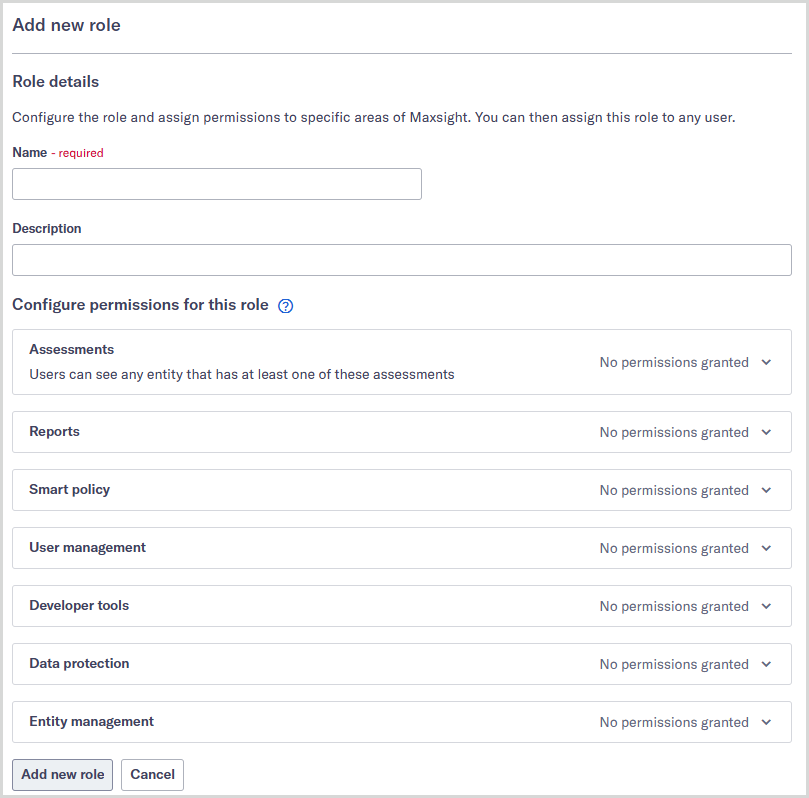
Task: Click the Description input box
Action: [400, 260]
